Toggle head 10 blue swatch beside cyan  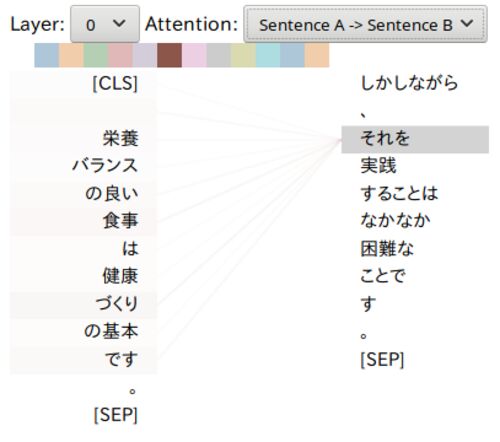(x=292, y=55)
